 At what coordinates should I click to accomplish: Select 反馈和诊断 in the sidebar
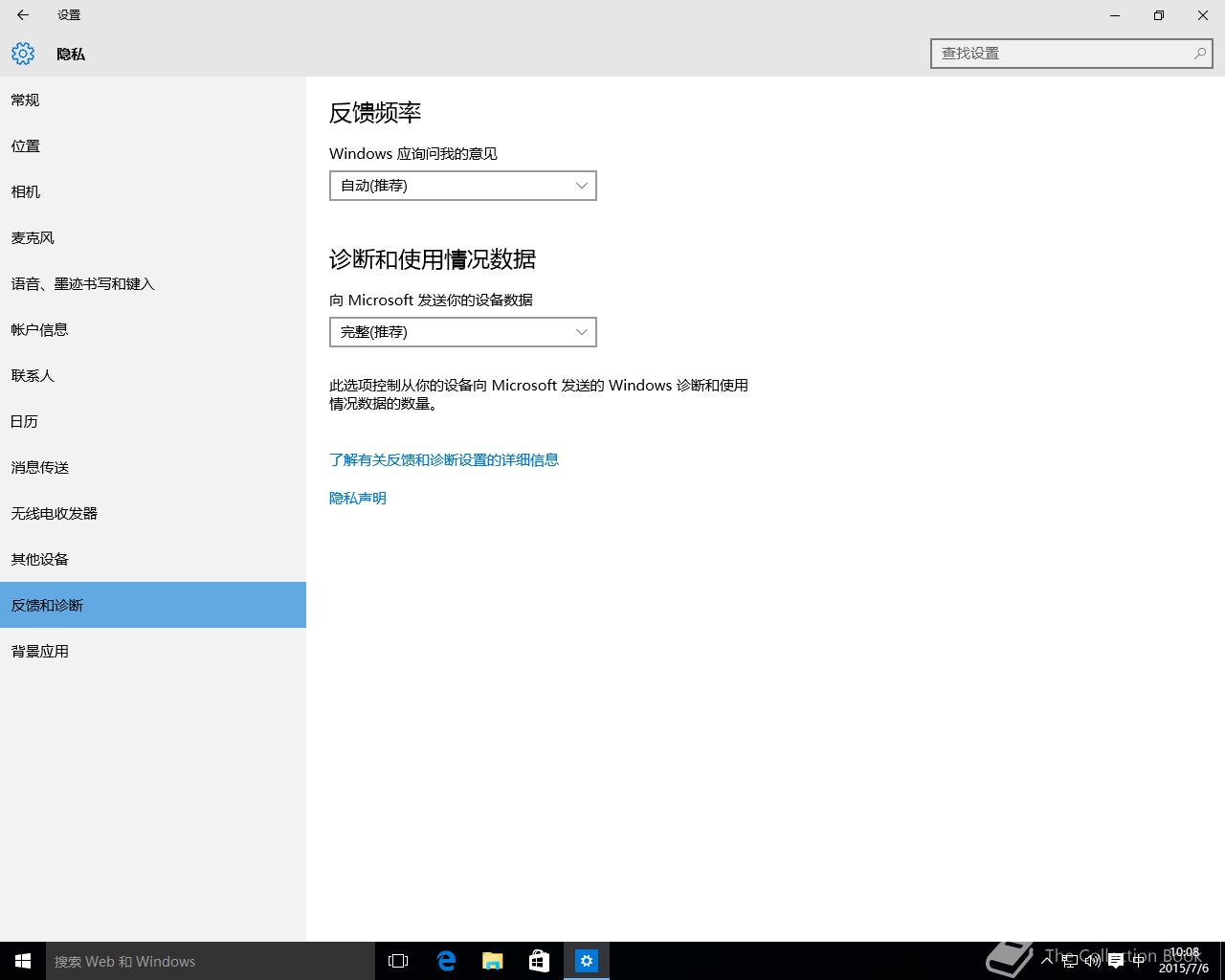(x=153, y=605)
